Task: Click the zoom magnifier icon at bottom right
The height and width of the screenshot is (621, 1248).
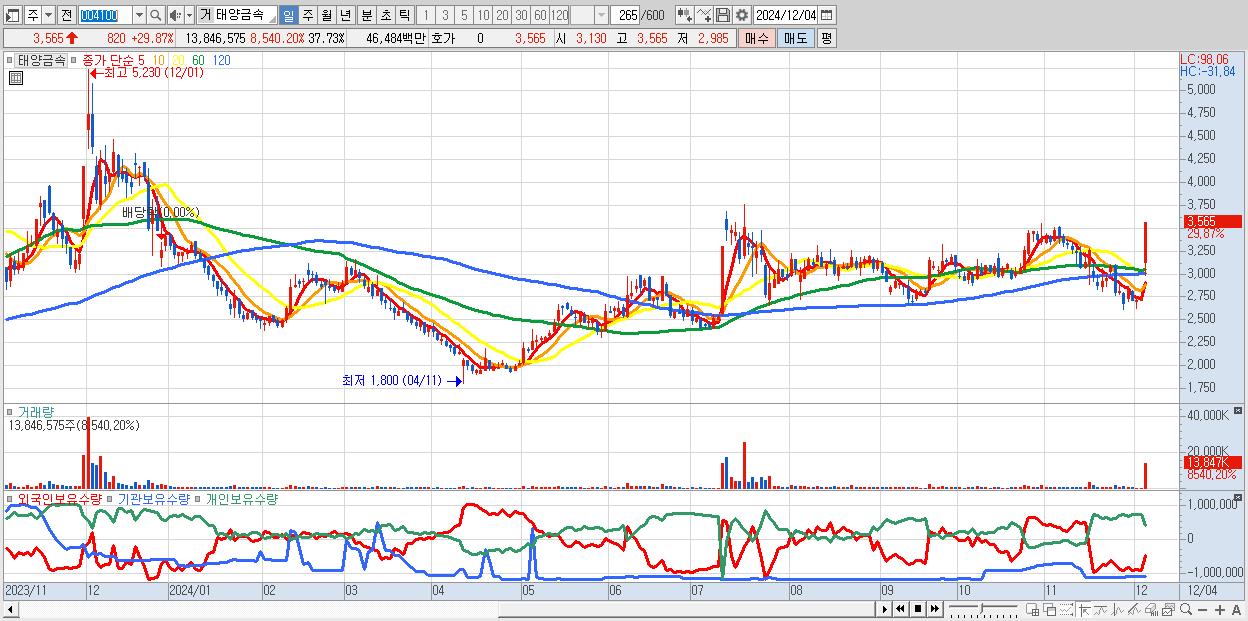Action: coord(1186,609)
